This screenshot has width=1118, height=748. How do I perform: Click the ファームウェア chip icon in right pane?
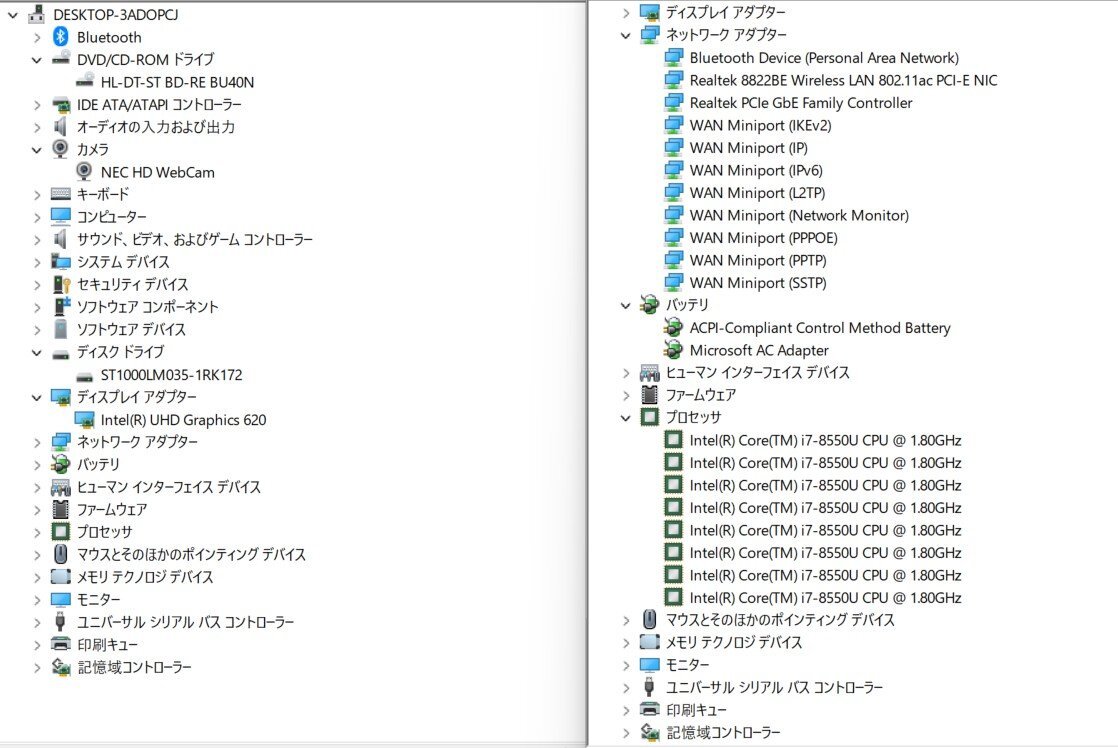tap(650, 394)
